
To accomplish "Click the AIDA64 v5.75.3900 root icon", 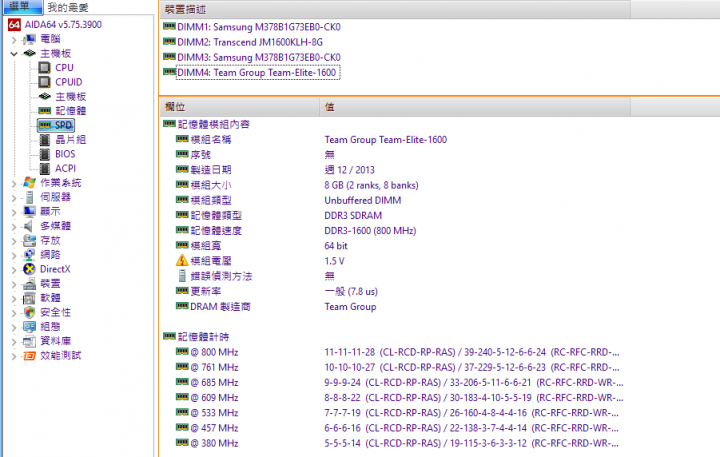I will click(15, 25).
